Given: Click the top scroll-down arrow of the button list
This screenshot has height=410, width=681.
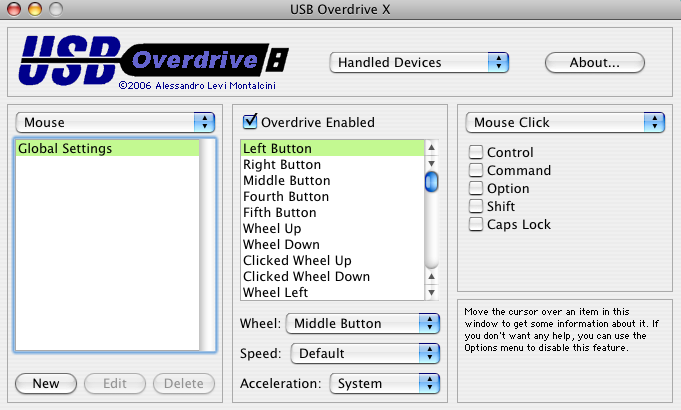Looking at the screenshot, I should [431, 164].
